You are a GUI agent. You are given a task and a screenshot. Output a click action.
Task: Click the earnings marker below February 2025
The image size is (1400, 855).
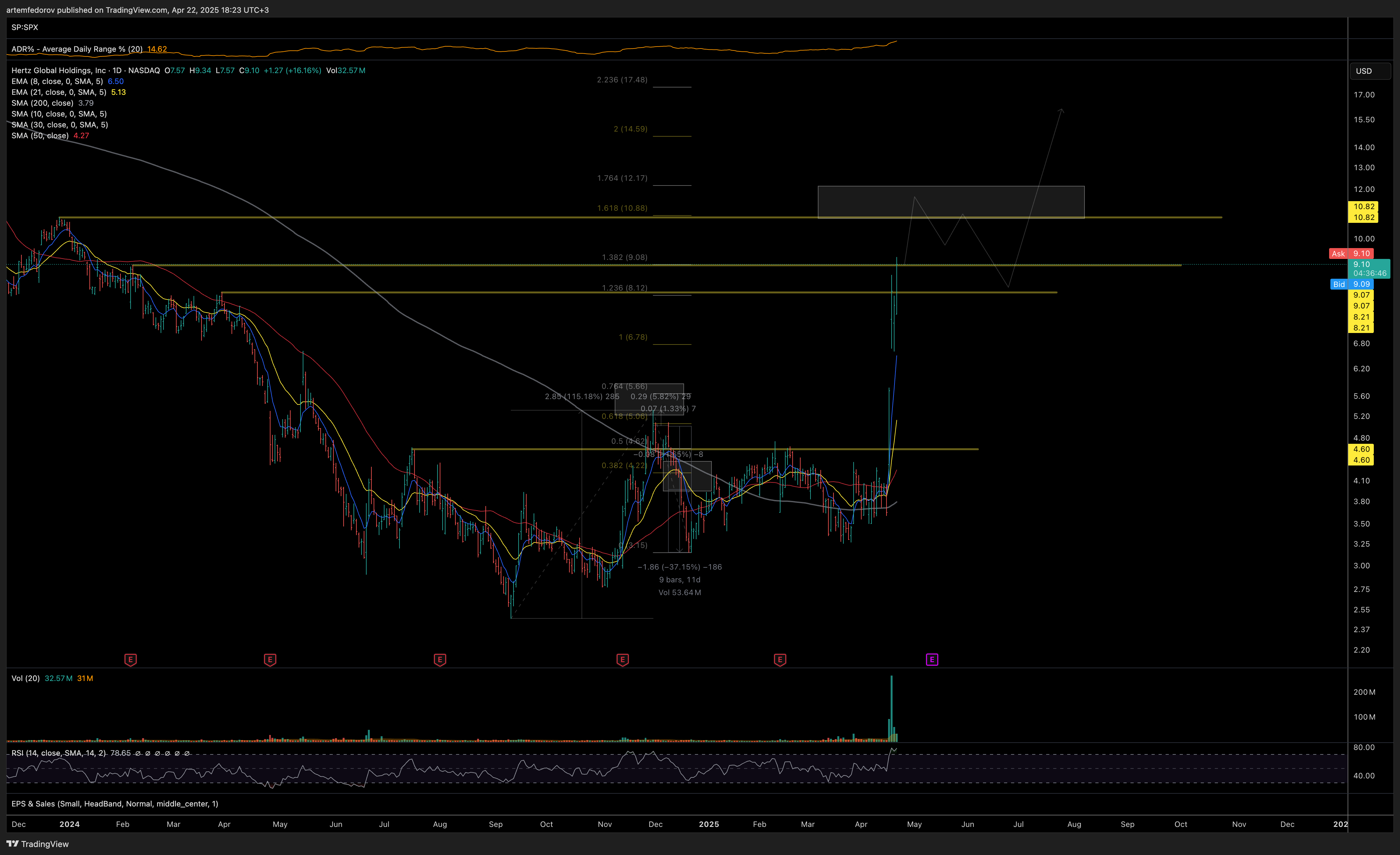pos(780,660)
